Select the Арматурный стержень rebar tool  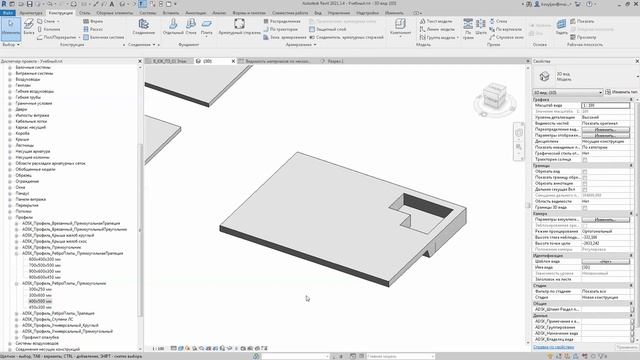click(x=239, y=27)
